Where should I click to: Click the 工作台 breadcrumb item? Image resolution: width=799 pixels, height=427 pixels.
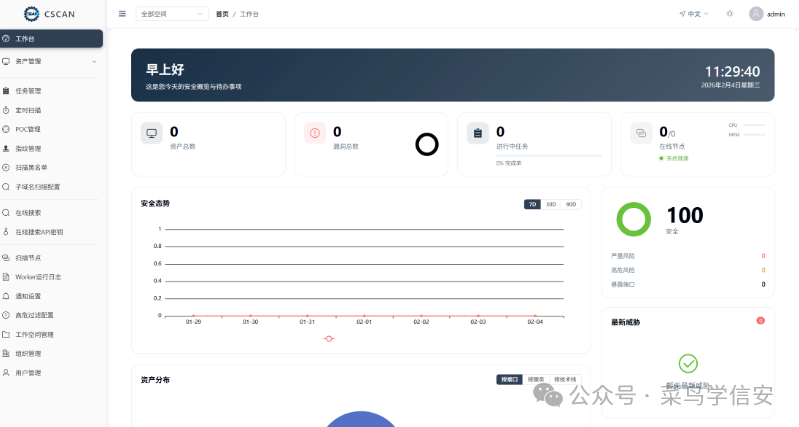(249, 14)
